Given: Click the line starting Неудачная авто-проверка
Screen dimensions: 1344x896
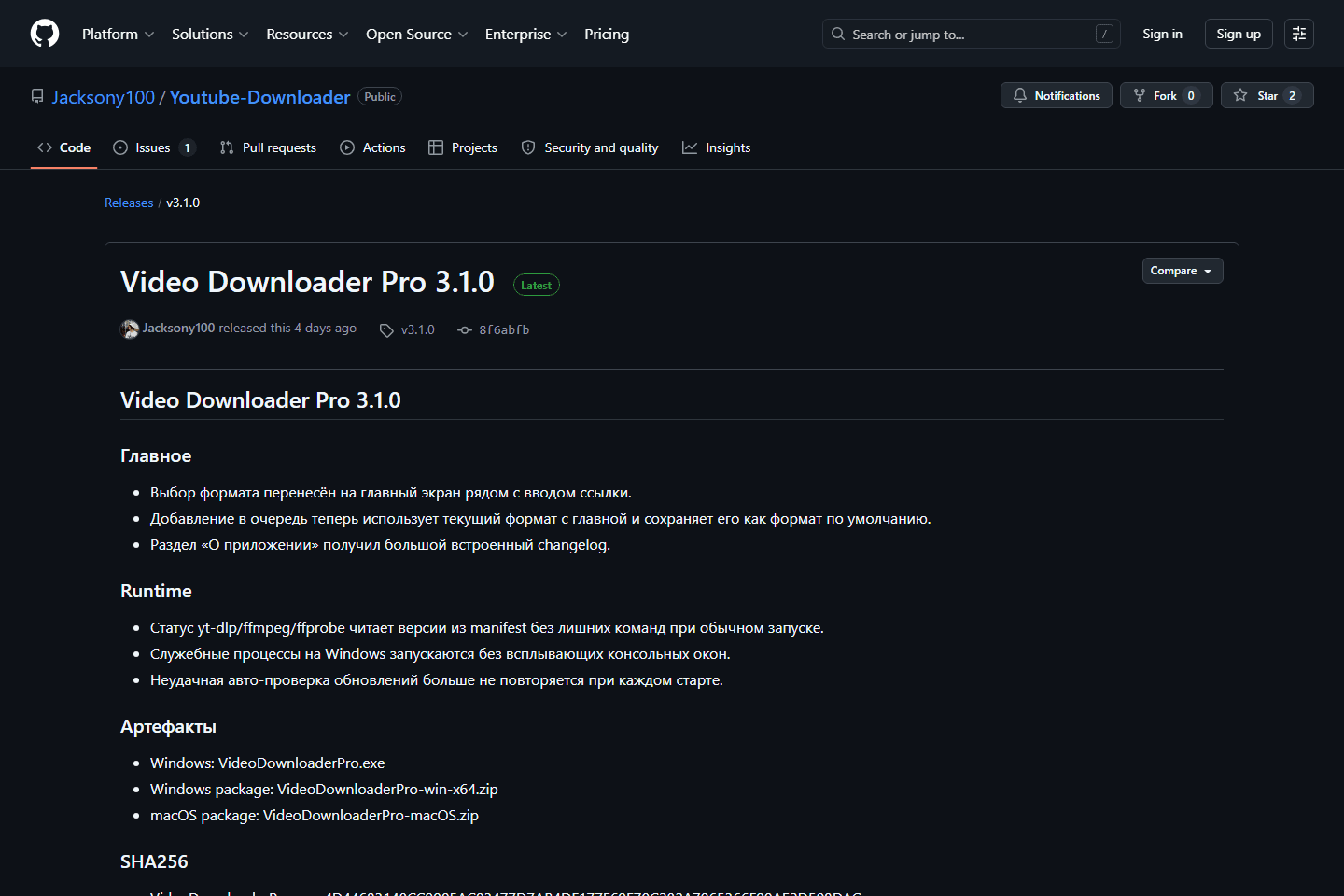Looking at the screenshot, I should coord(437,680).
